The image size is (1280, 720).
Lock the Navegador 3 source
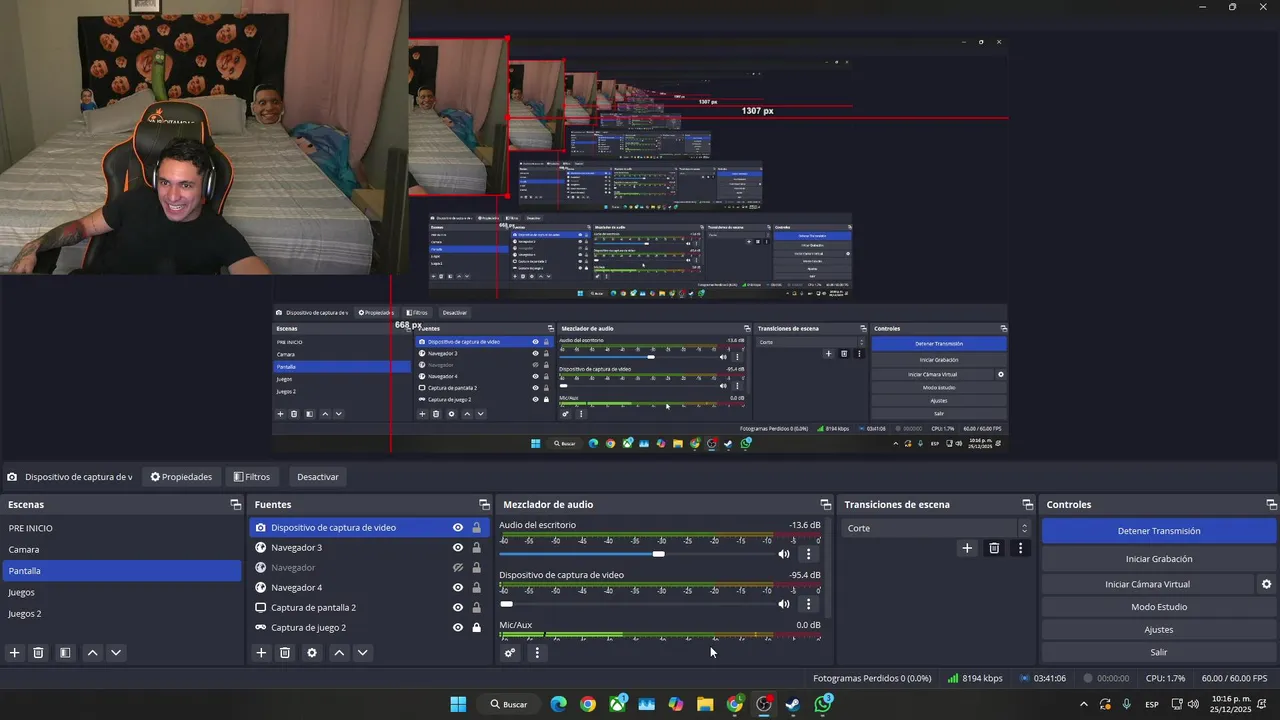[476, 548]
